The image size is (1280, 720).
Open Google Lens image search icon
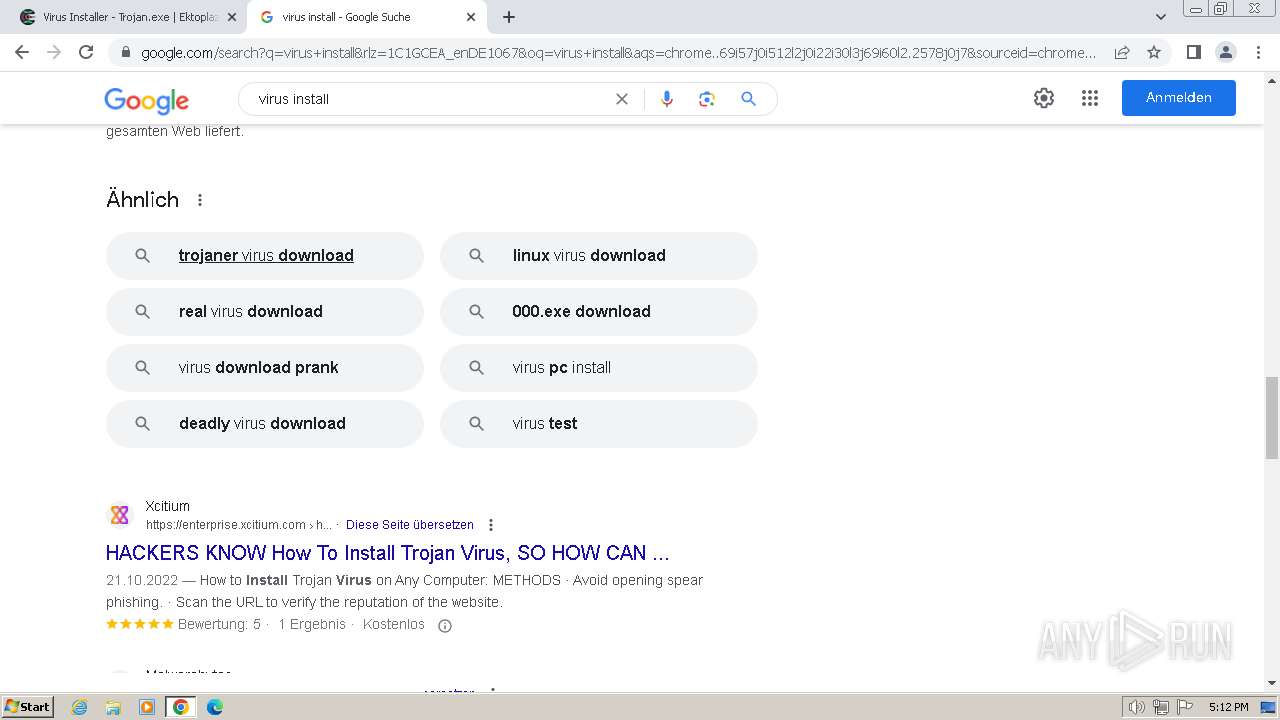point(707,99)
